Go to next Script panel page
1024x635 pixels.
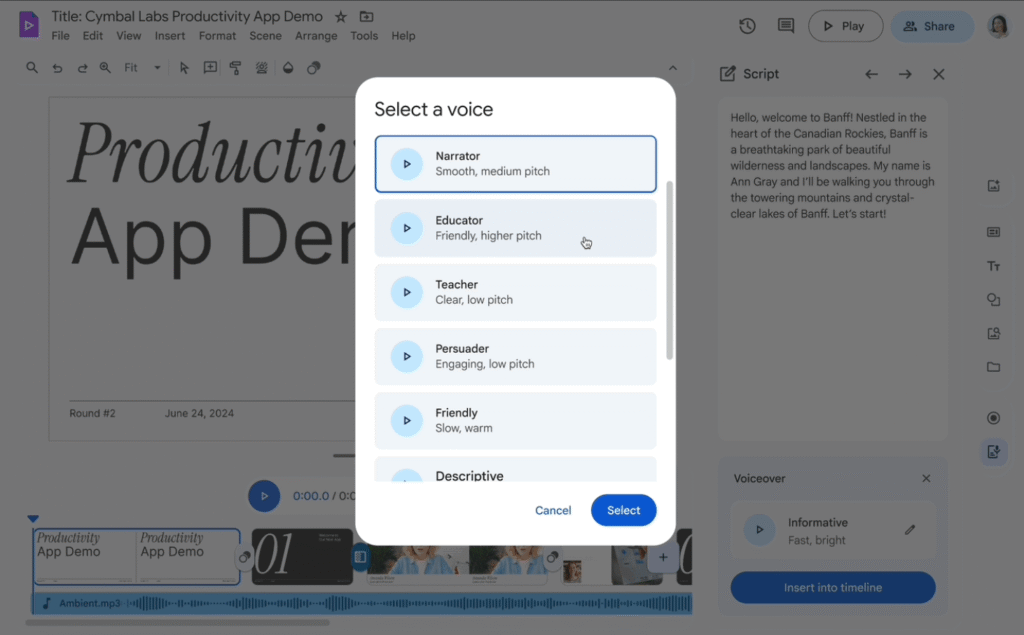click(905, 74)
